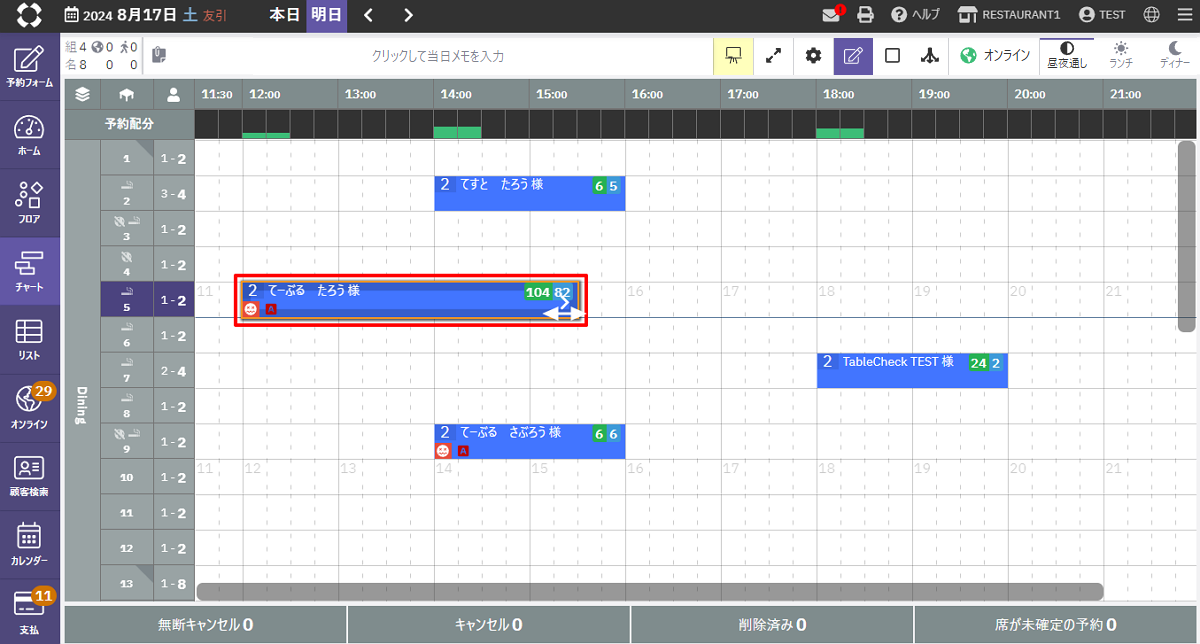Click the キャンセル 0 footer button

(x=489, y=625)
